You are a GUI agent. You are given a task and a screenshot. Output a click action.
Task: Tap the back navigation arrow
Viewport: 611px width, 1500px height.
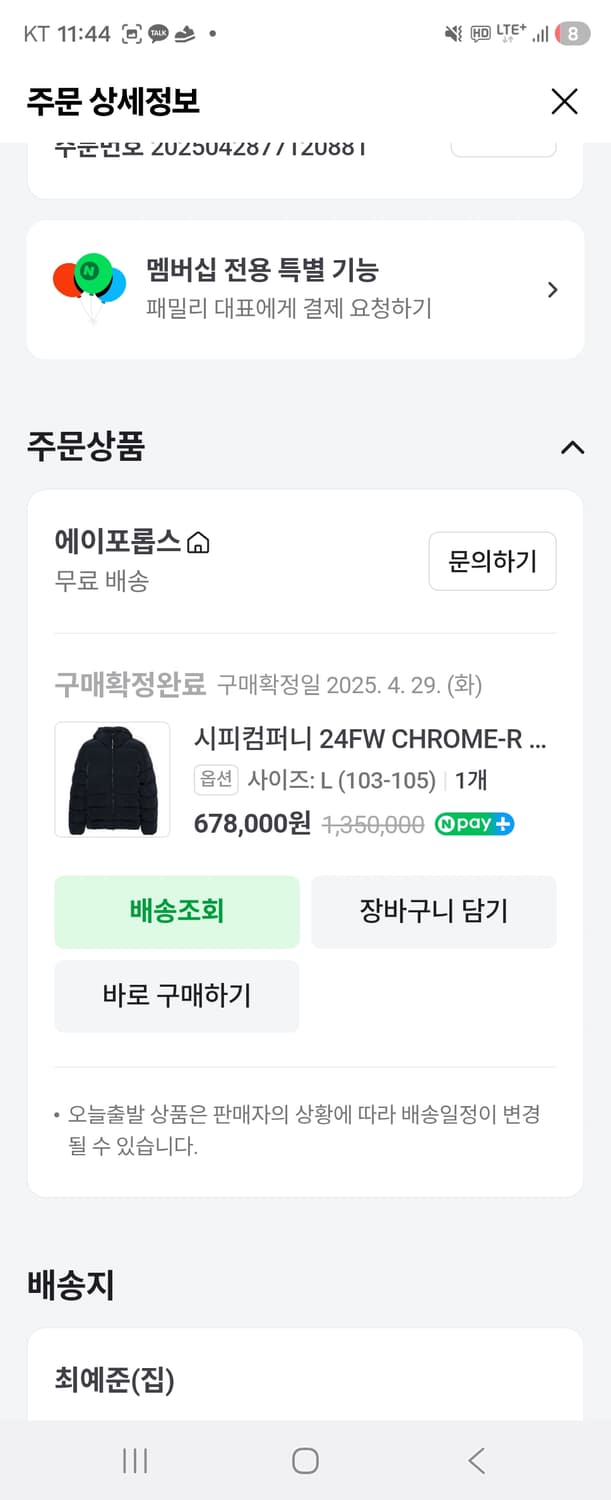(x=475, y=1460)
